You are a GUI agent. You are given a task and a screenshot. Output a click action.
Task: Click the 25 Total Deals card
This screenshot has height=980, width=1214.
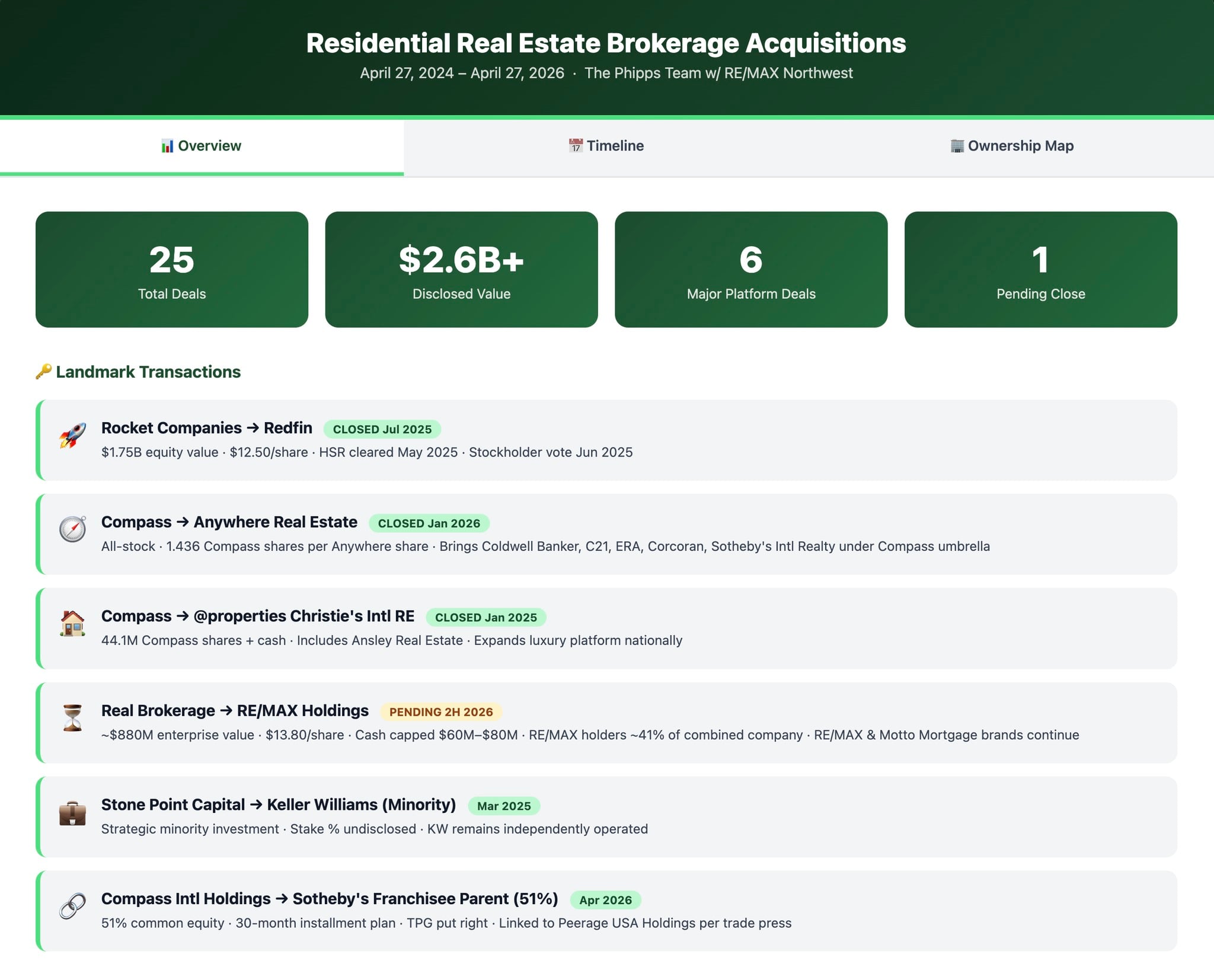tap(172, 269)
